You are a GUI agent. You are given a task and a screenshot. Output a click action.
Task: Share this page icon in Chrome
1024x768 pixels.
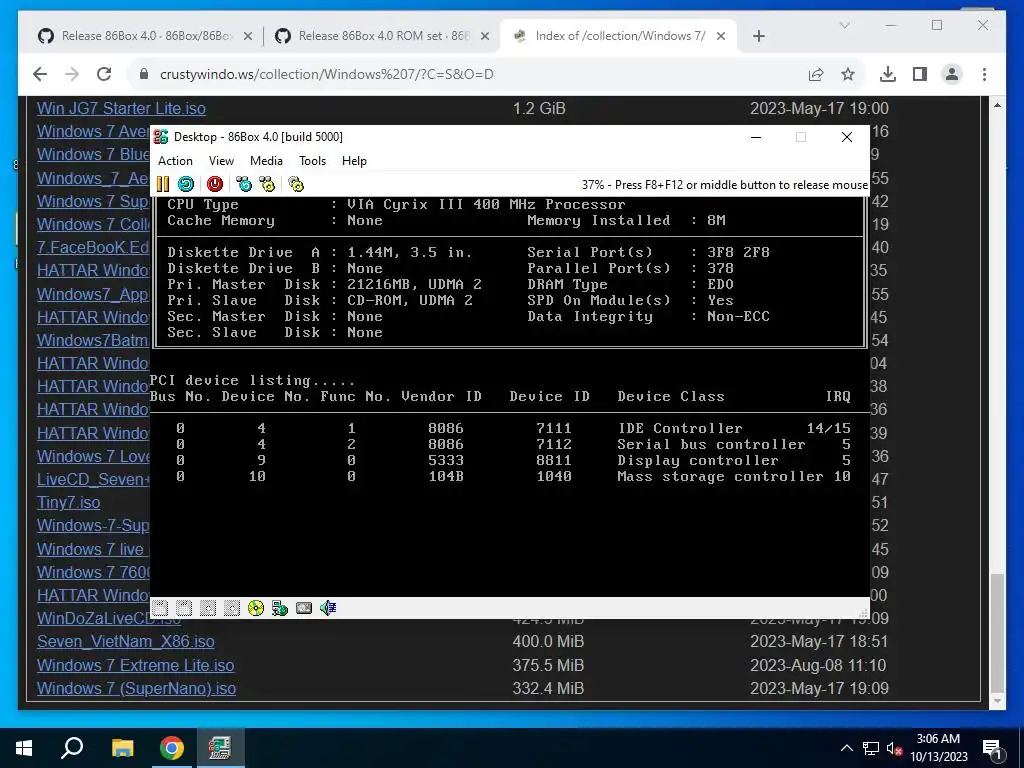(x=816, y=74)
